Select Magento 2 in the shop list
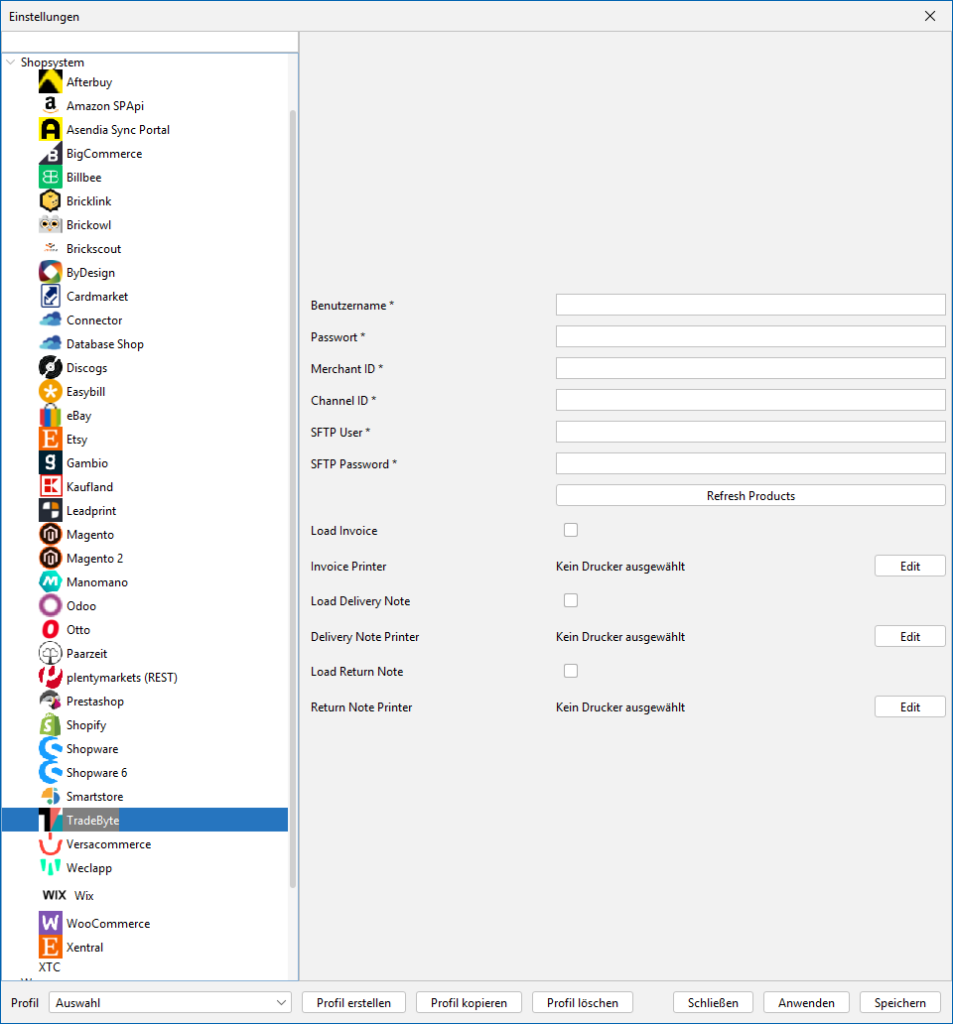Screen dimensions: 953x1024 [95, 559]
